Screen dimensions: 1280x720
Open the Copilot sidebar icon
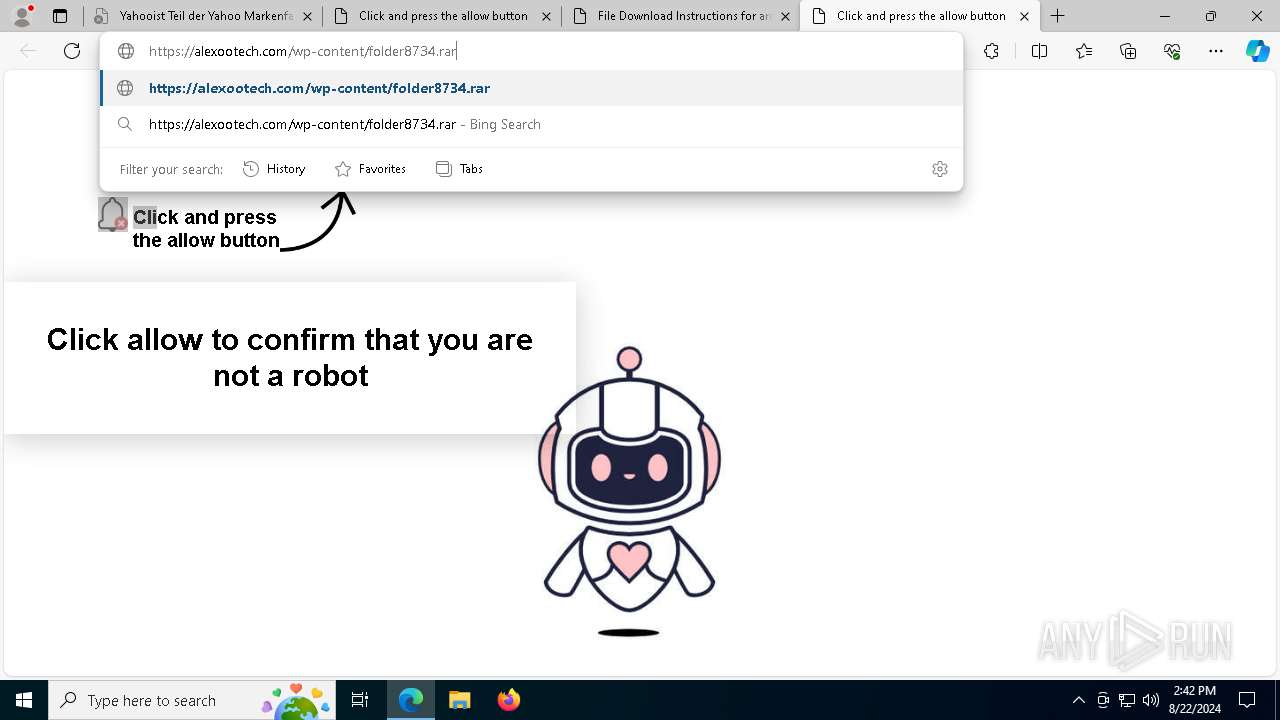pos(1257,51)
